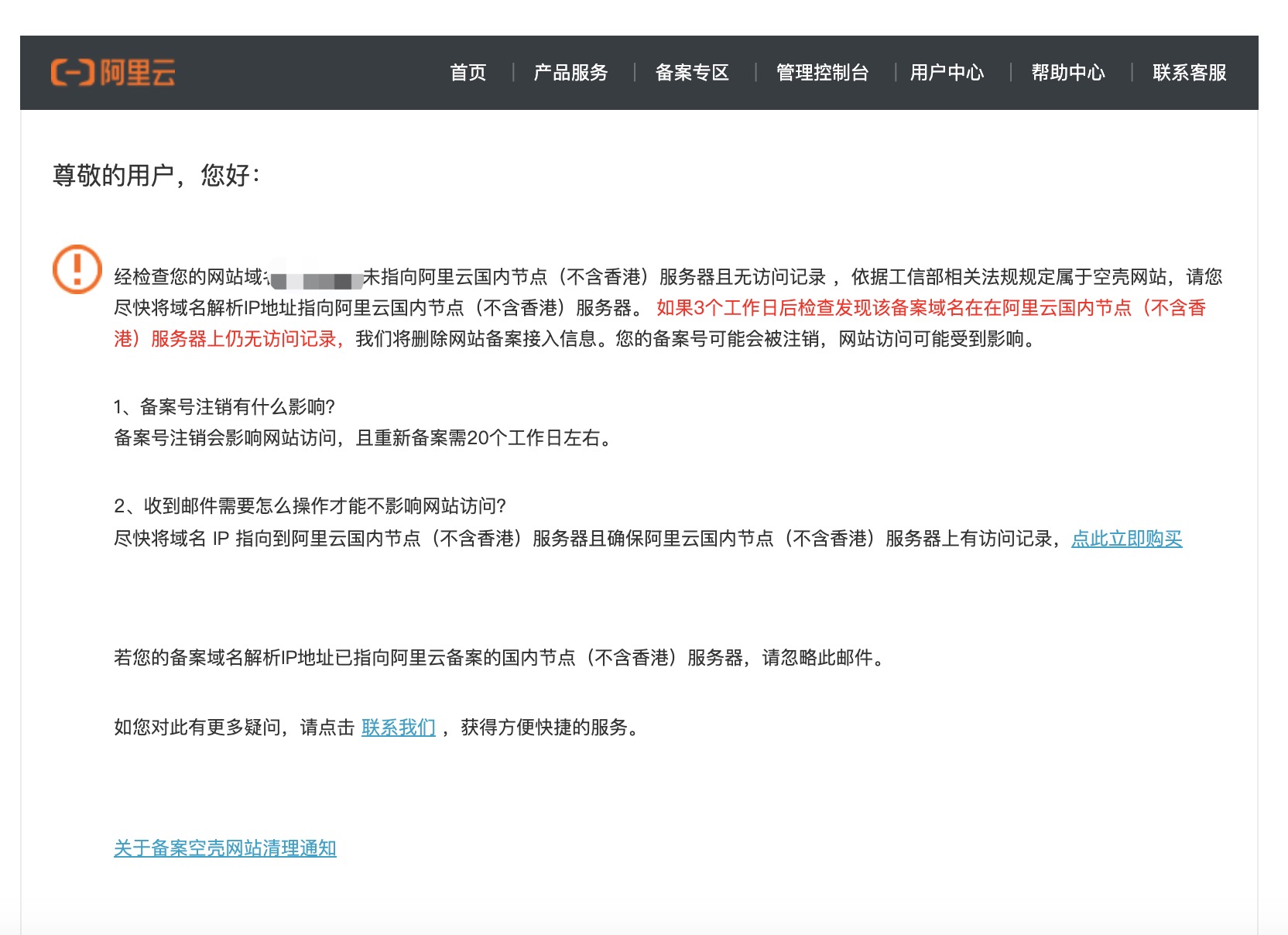The image size is (1288, 935).
Task: Click the question 2、收到邮件需要怎么操作才能不影响网站访问?
Action: pos(310,506)
